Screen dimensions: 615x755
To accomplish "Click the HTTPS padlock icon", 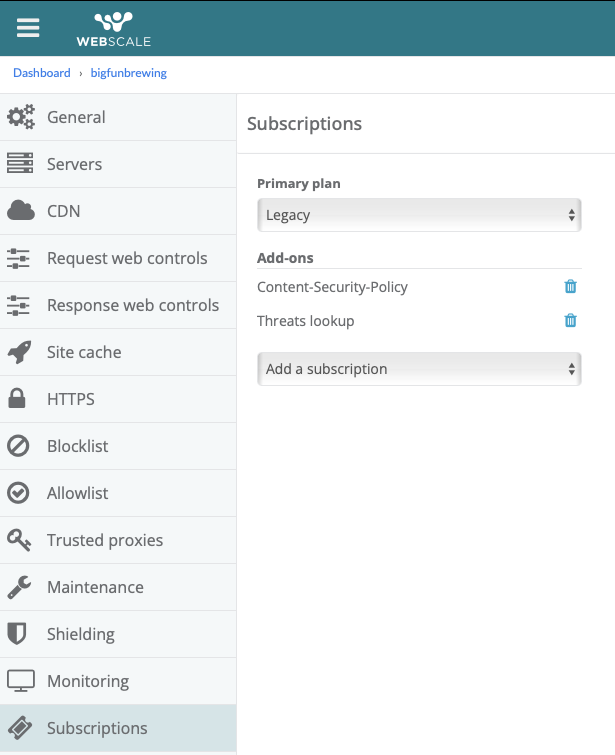I will pos(18,399).
